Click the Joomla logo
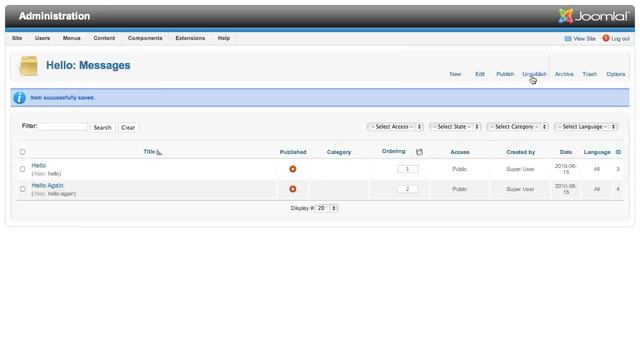This screenshot has height=360, width=640. (x=594, y=16)
